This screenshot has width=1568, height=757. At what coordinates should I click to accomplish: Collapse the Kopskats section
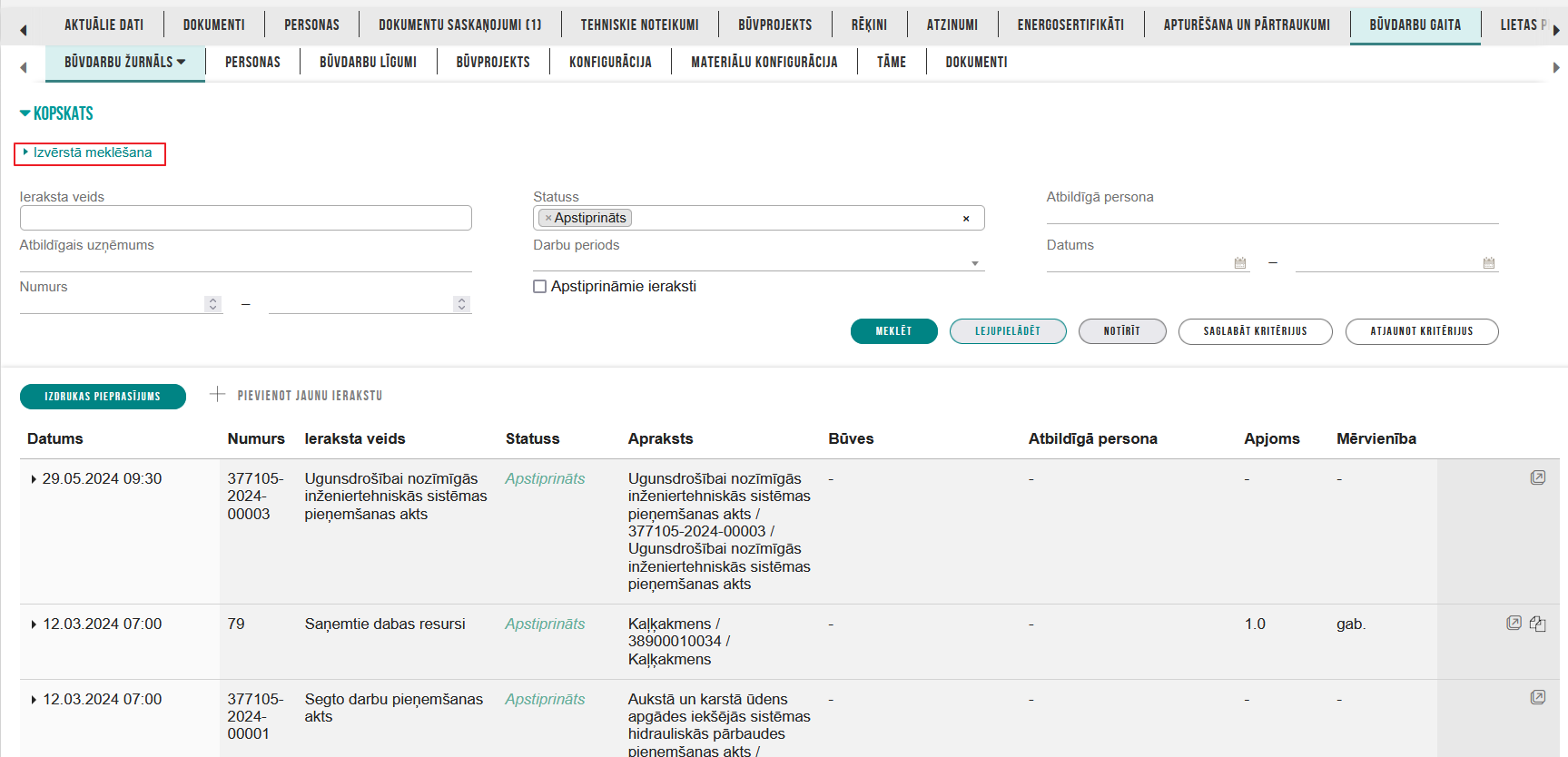56,113
